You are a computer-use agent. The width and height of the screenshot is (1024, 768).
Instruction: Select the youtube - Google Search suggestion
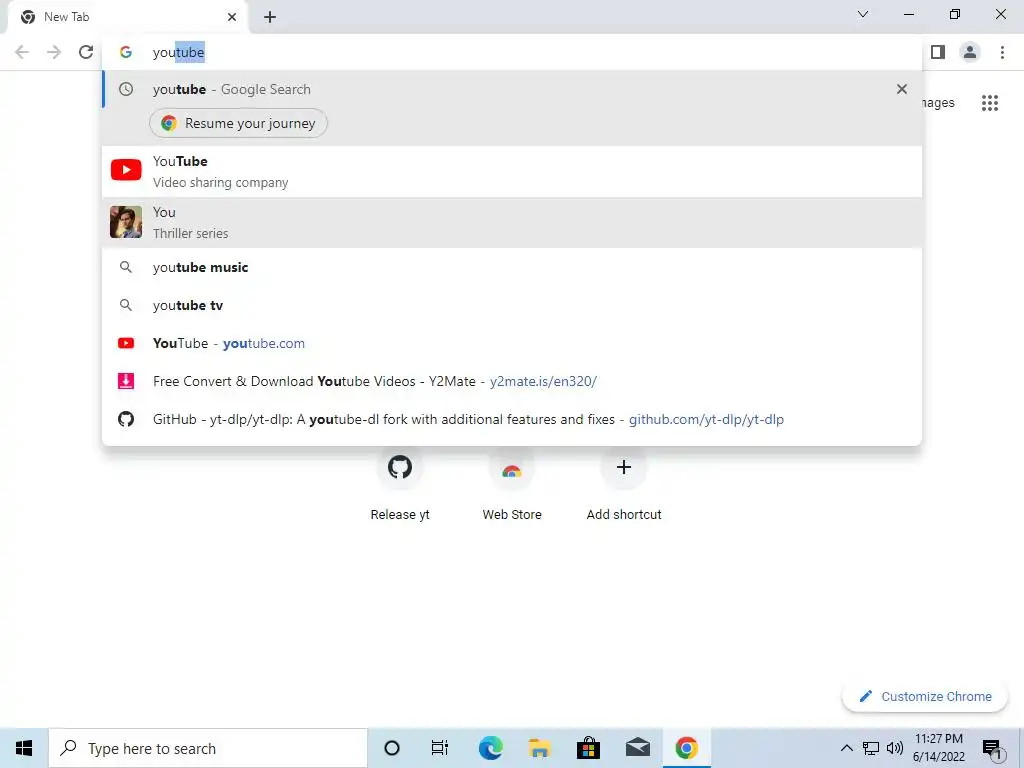click(512, 89)
